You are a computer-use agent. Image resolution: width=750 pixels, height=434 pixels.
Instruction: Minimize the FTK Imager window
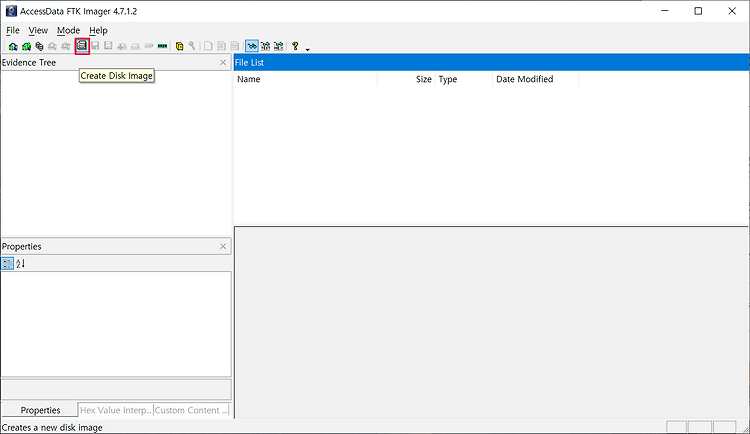[664, 11]
